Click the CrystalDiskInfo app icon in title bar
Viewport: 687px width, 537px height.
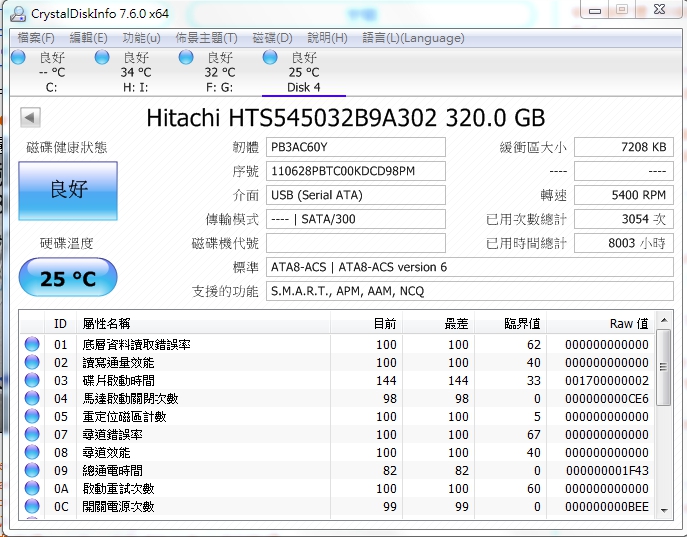[x=18, y=14]
